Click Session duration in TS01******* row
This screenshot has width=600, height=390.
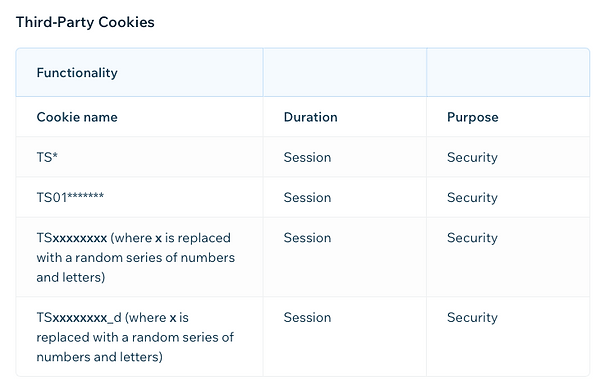(x=307, y=197)
